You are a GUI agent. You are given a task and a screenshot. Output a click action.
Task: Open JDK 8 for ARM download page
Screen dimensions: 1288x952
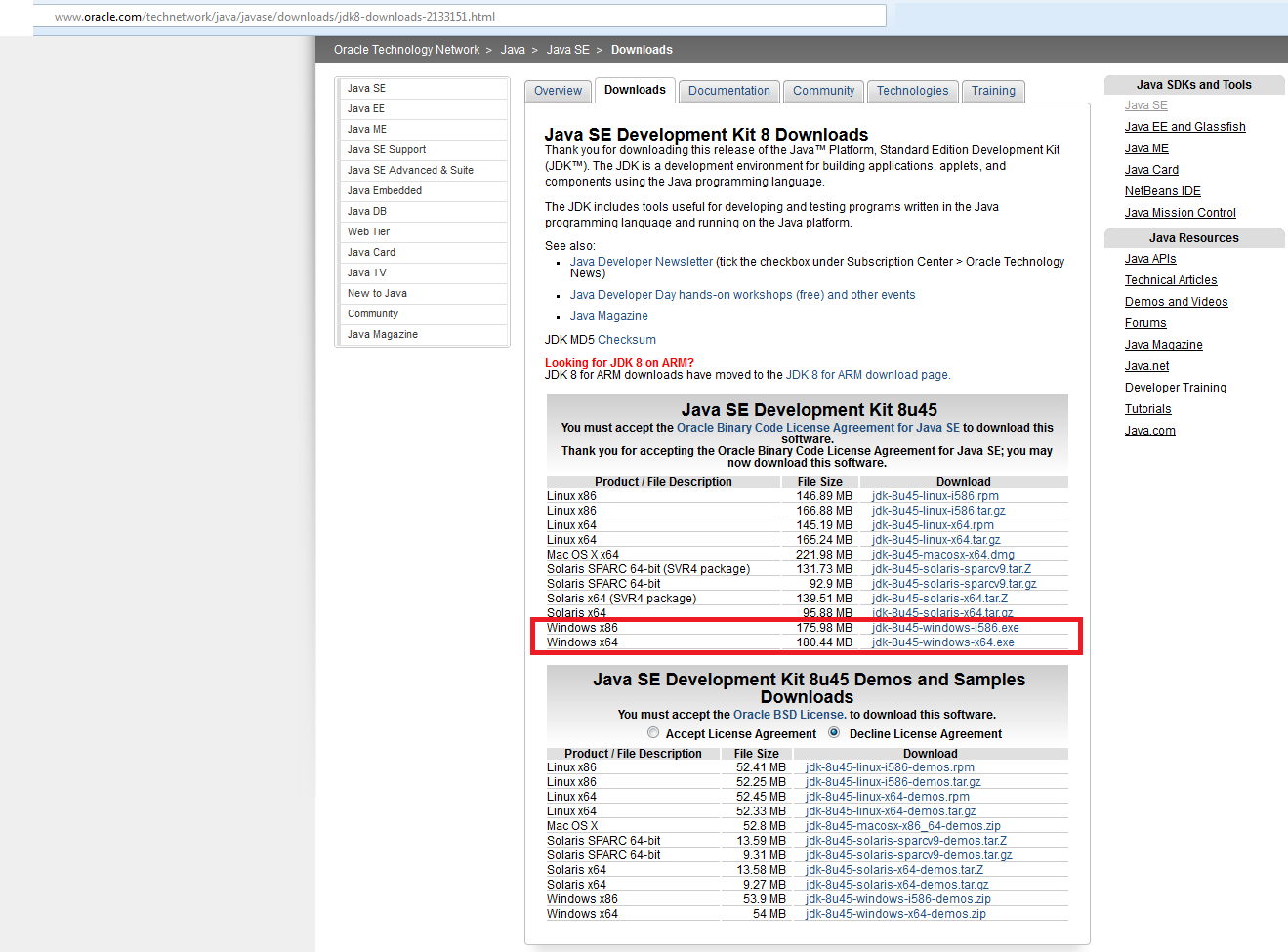point(866,375)
